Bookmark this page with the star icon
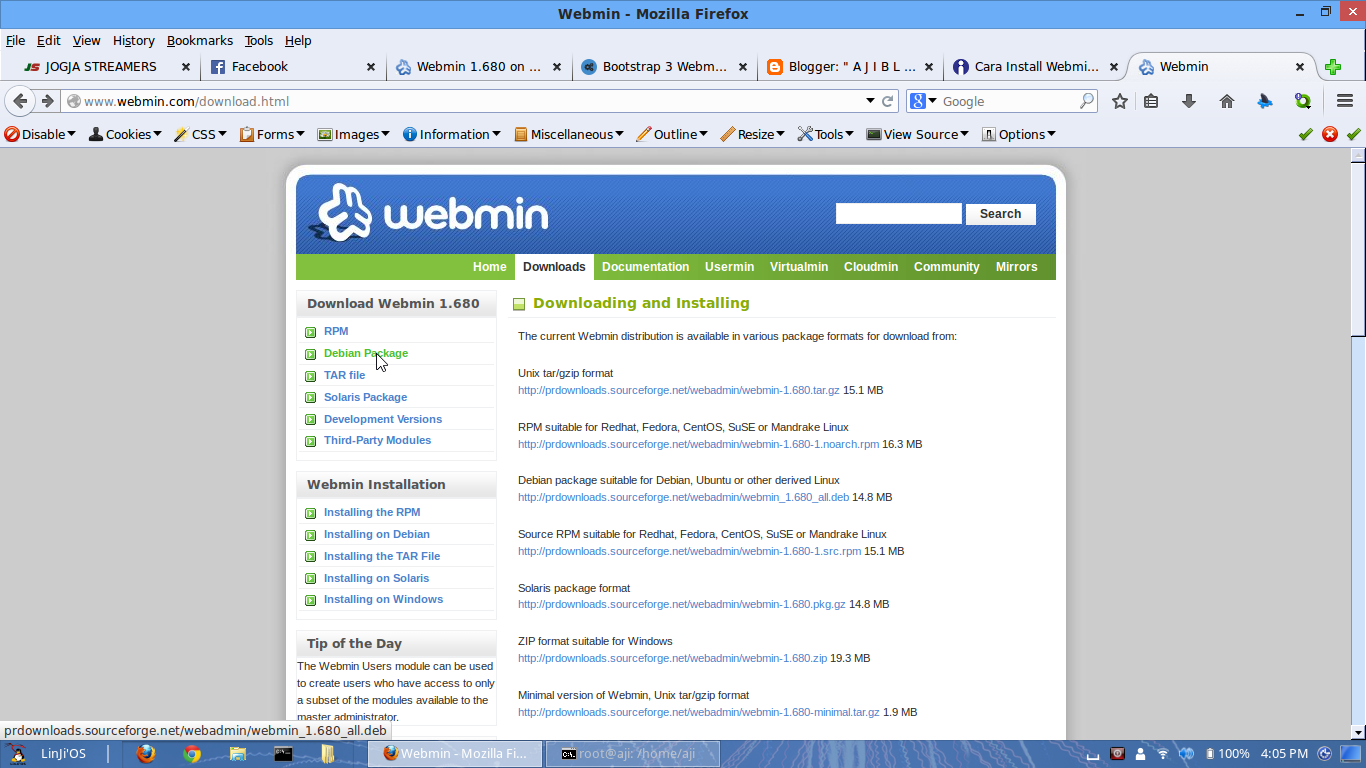This screenshot has width=1366, height=768. click(x=1120, y=101)
